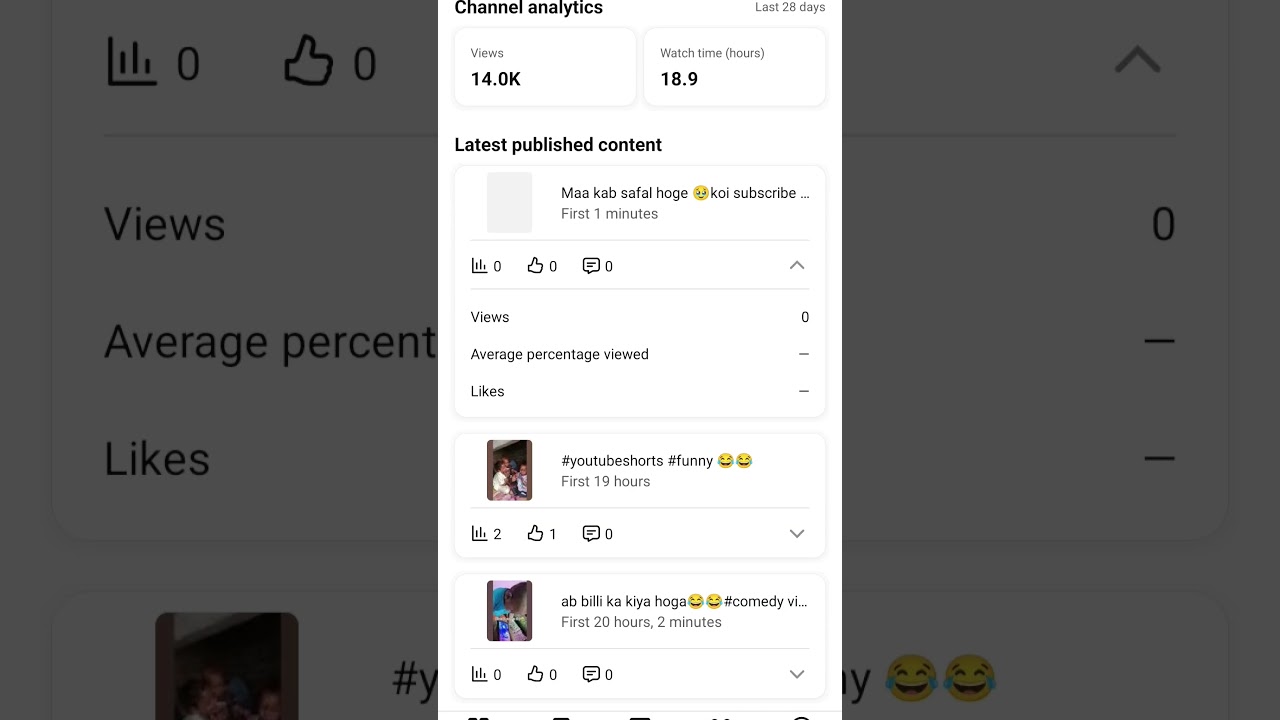The width and height of the screenshot is (1280, 720).
Task: Click comment icon on ab billi ka kiya video
Action: [591, 674]
